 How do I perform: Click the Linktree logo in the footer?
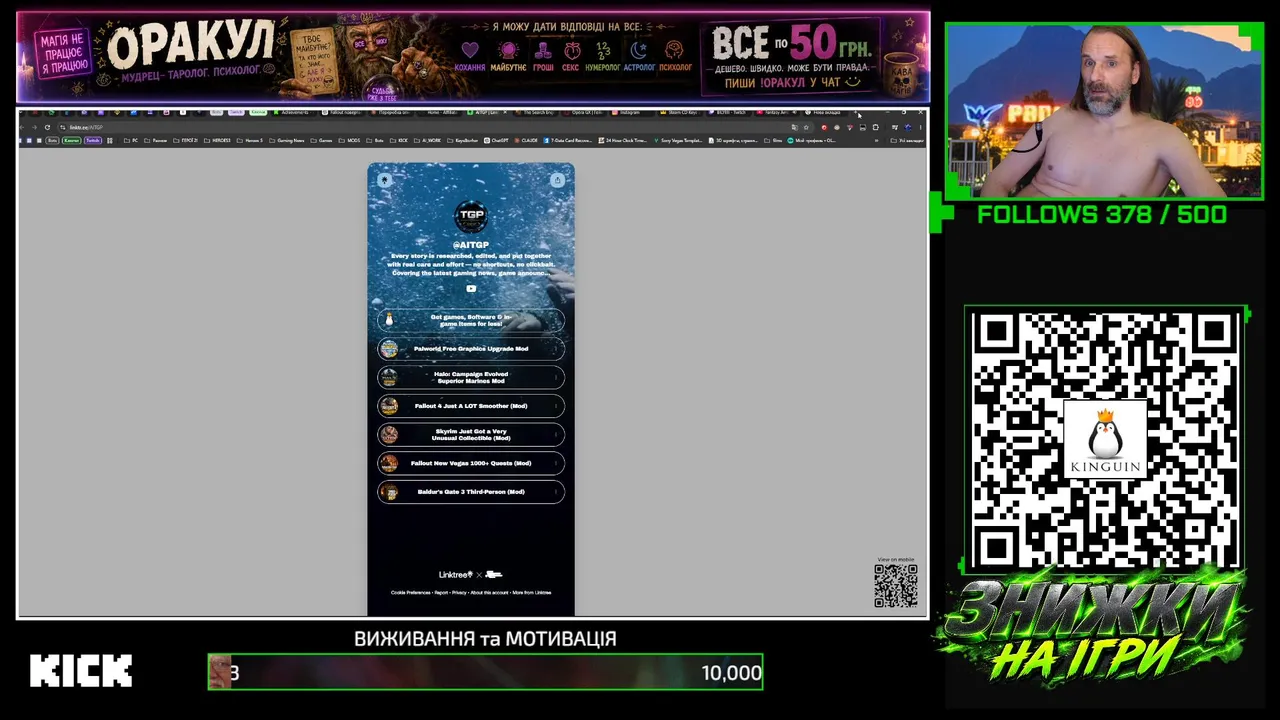pyautogui.click(x=456, y=575)
